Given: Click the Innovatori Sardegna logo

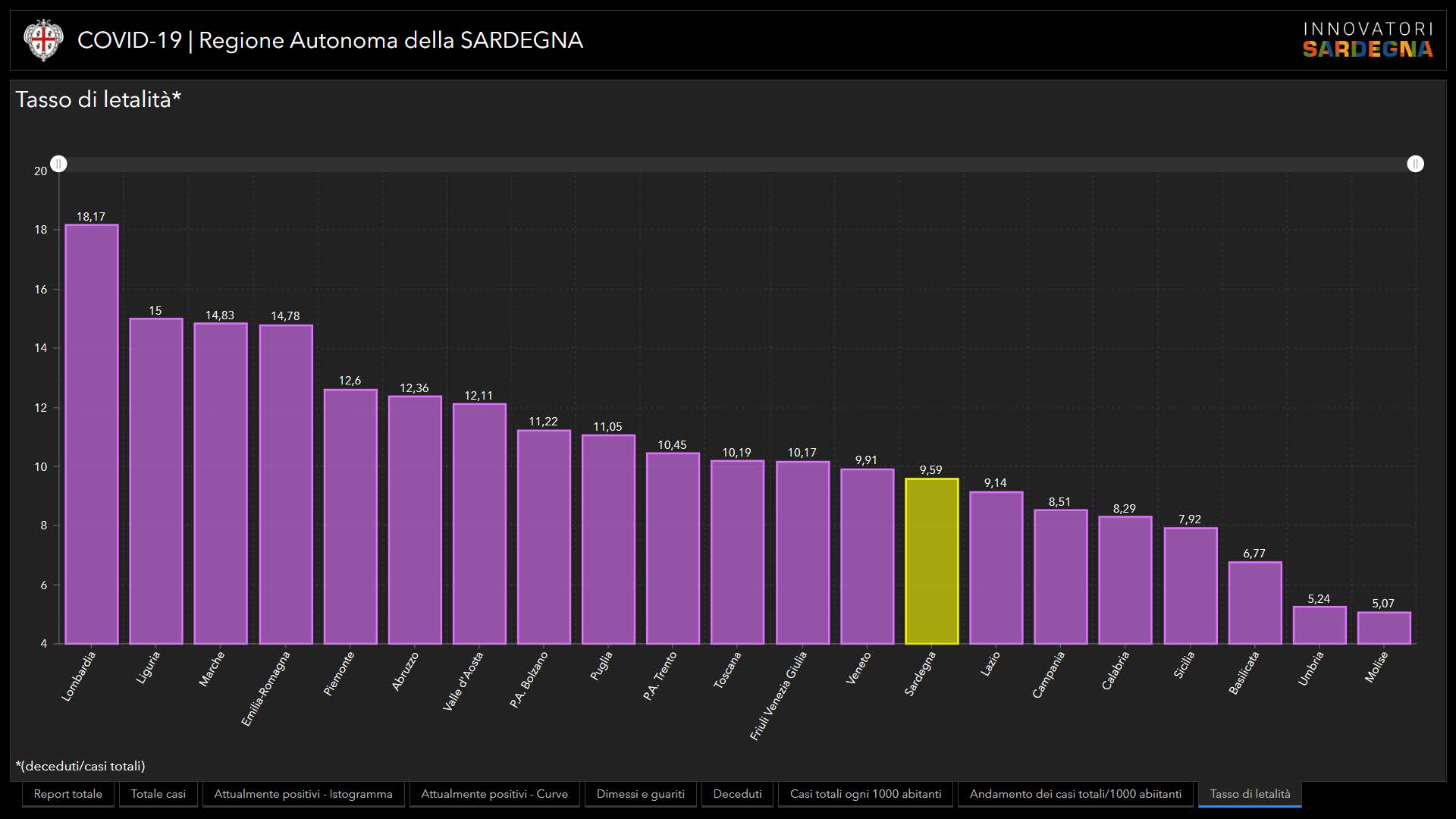Looking at the screenshot, I should 1367,40.
